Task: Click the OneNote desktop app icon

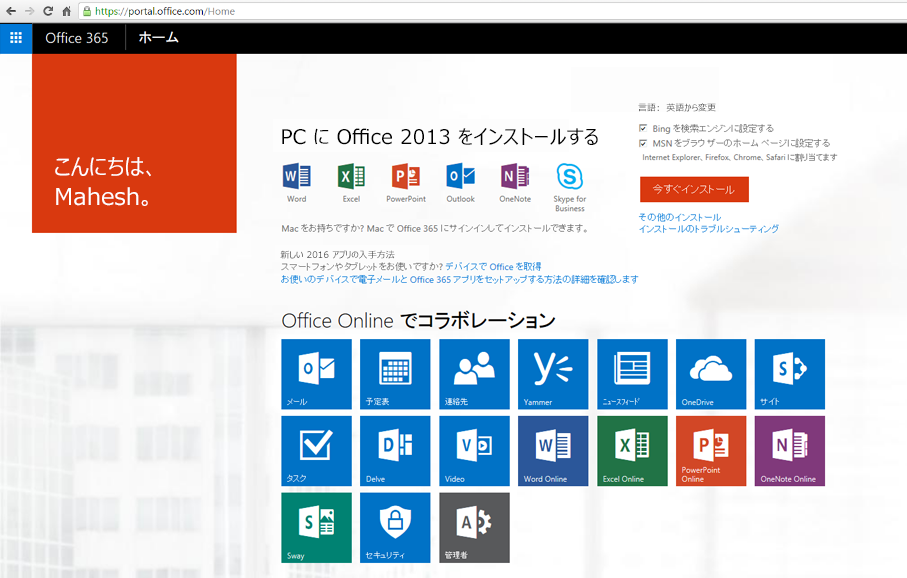Action: (x=515, y=176)
